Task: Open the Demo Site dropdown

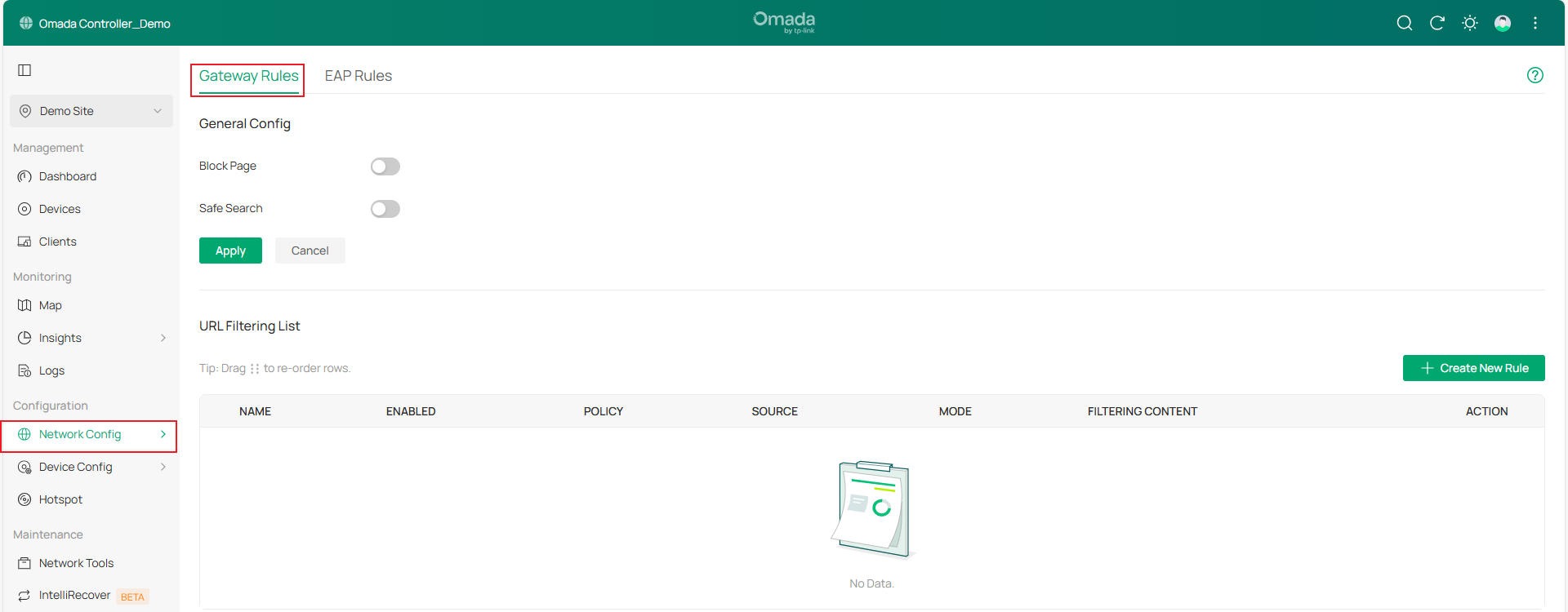Action: (91, 111)
